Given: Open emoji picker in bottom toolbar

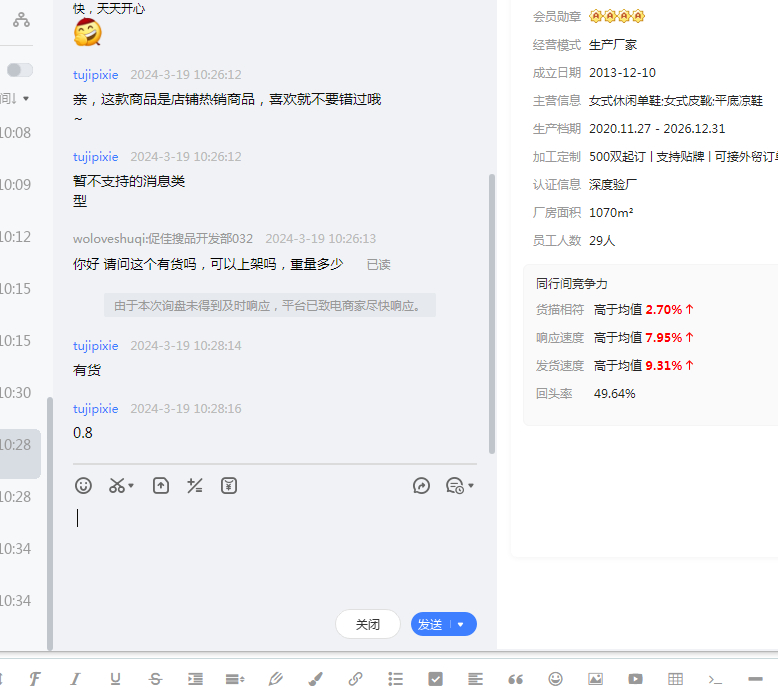Looking at the screenshot, I should pyautogui.click(x=556, y=679).
